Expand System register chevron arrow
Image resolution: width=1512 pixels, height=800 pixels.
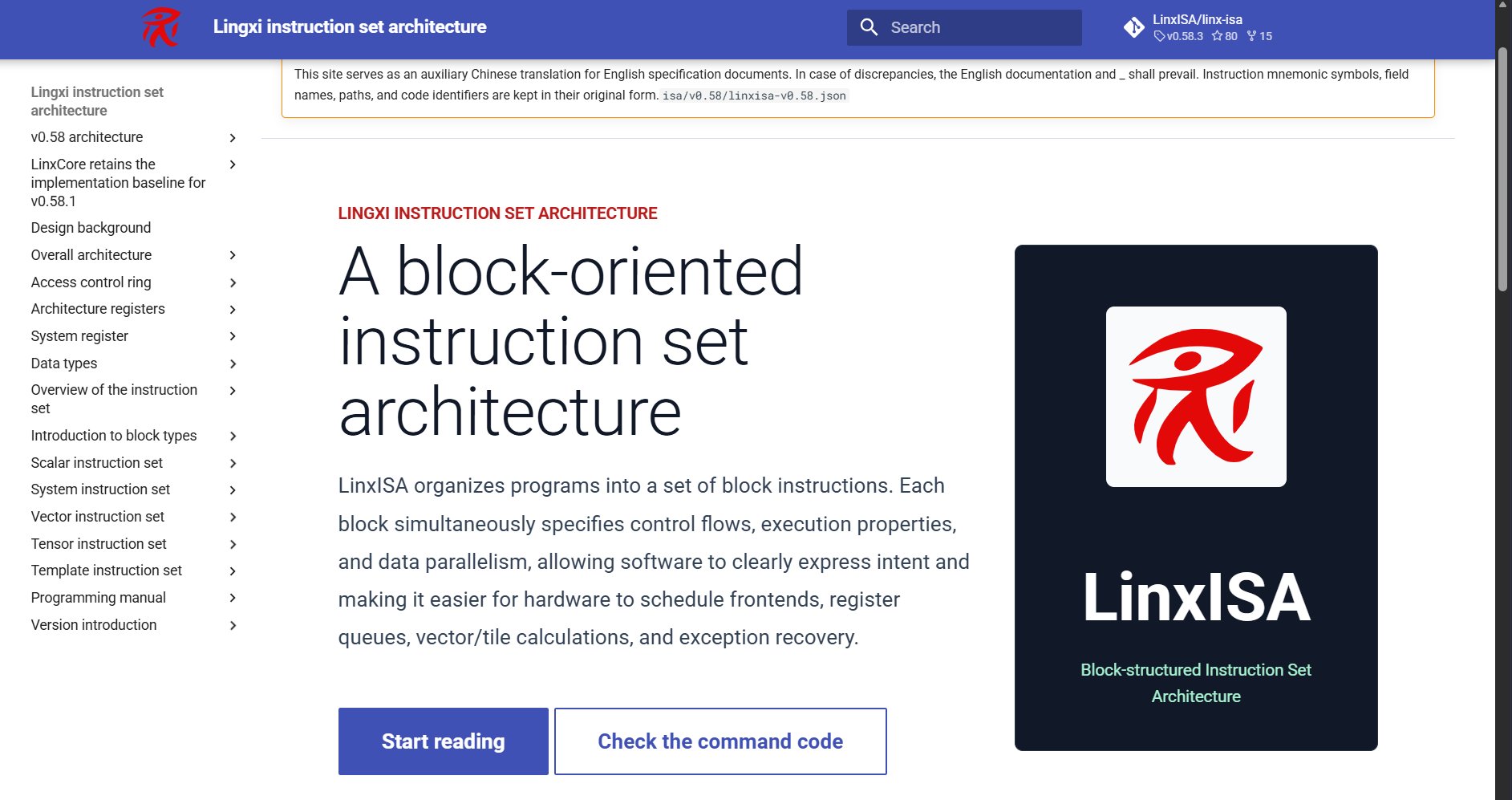coord(233,336)
